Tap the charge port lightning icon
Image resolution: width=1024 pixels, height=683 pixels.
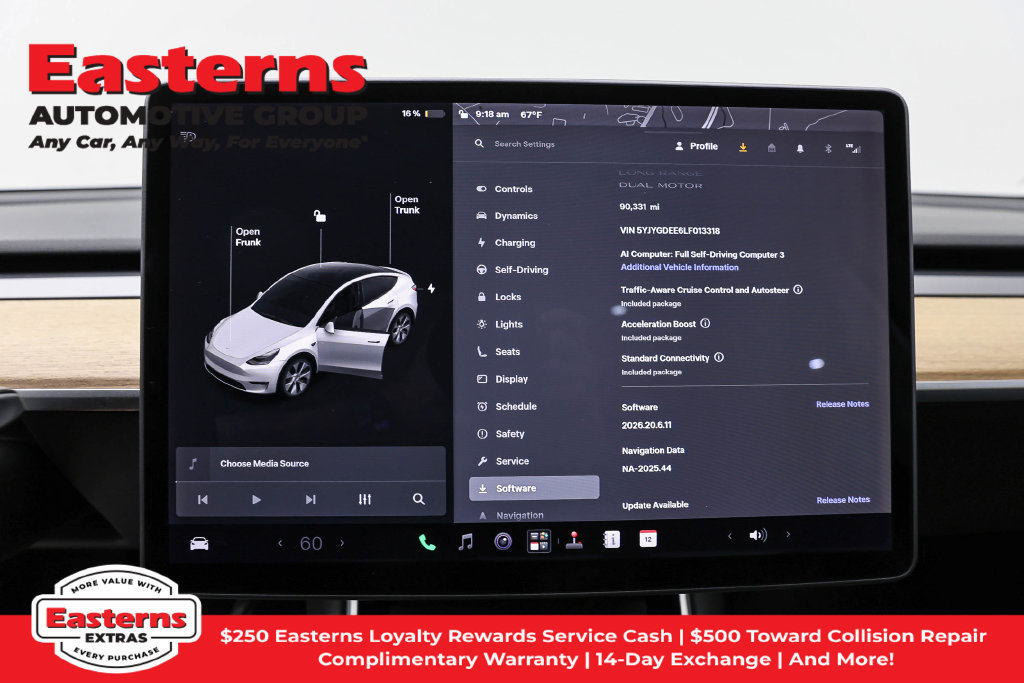pyautogui.click(x=431, y=288)
